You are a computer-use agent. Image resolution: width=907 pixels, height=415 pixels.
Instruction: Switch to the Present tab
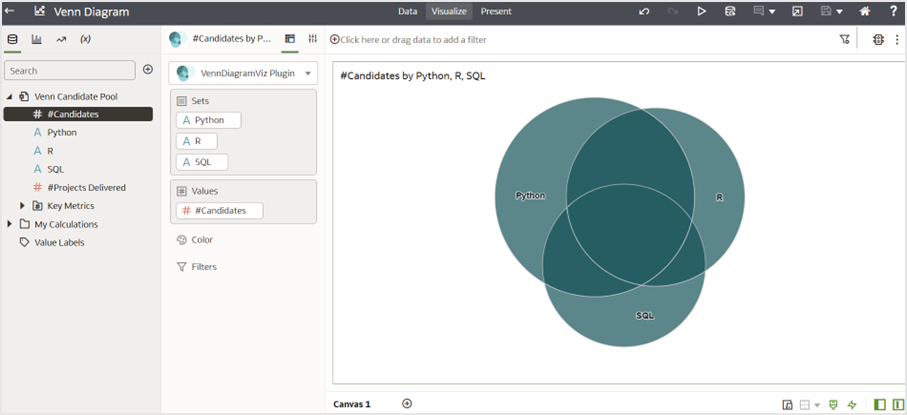coord(496,11)
